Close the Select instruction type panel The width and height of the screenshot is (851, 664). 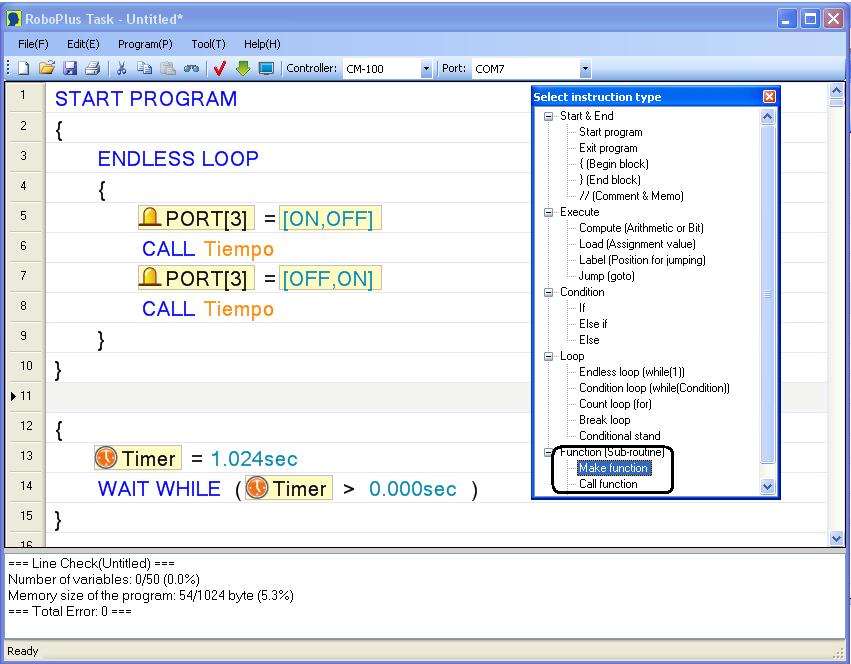pyautogui.click(x=769, y=97)
